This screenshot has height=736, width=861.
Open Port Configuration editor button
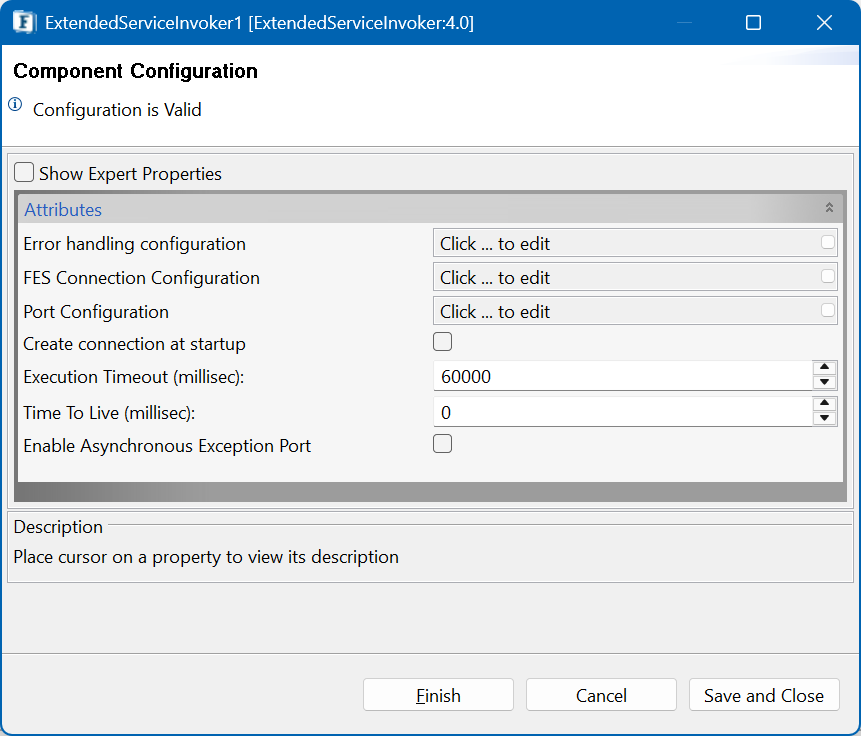click(x=827, y=311)
